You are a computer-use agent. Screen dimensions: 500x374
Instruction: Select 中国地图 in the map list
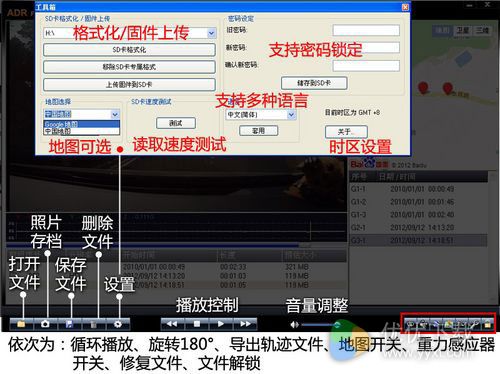[x=82, y=131]
